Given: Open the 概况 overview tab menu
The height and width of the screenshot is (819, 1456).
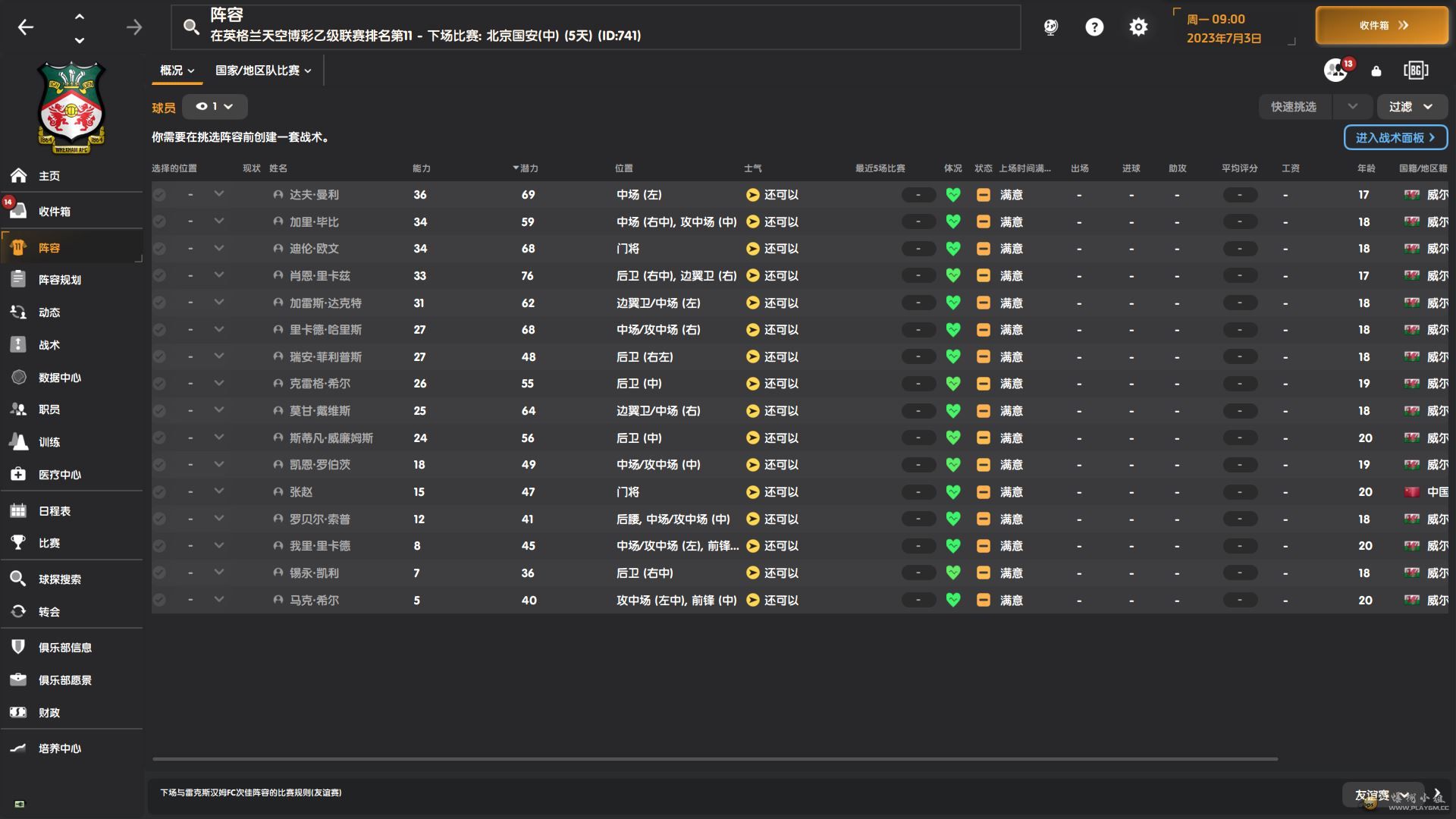Looking at the screenshot, I should (177, 71).
